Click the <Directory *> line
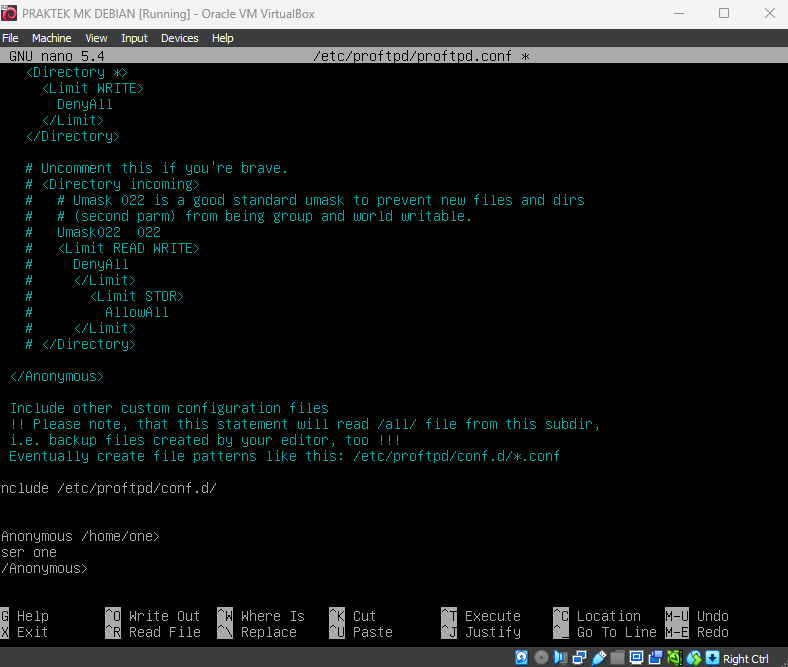This screenshot has width=788, height=667. click(x=76, y=72)
